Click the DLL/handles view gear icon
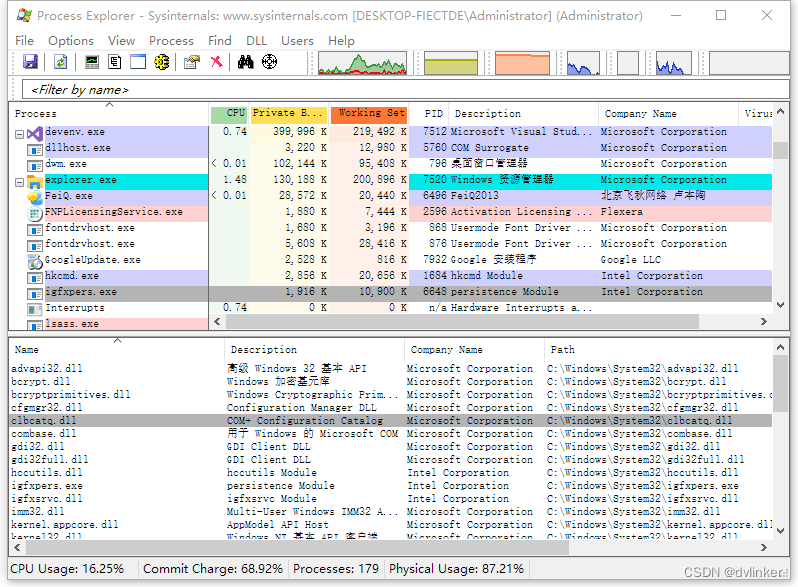This screenshot has width=798, height=587. [x=162, y=62]
